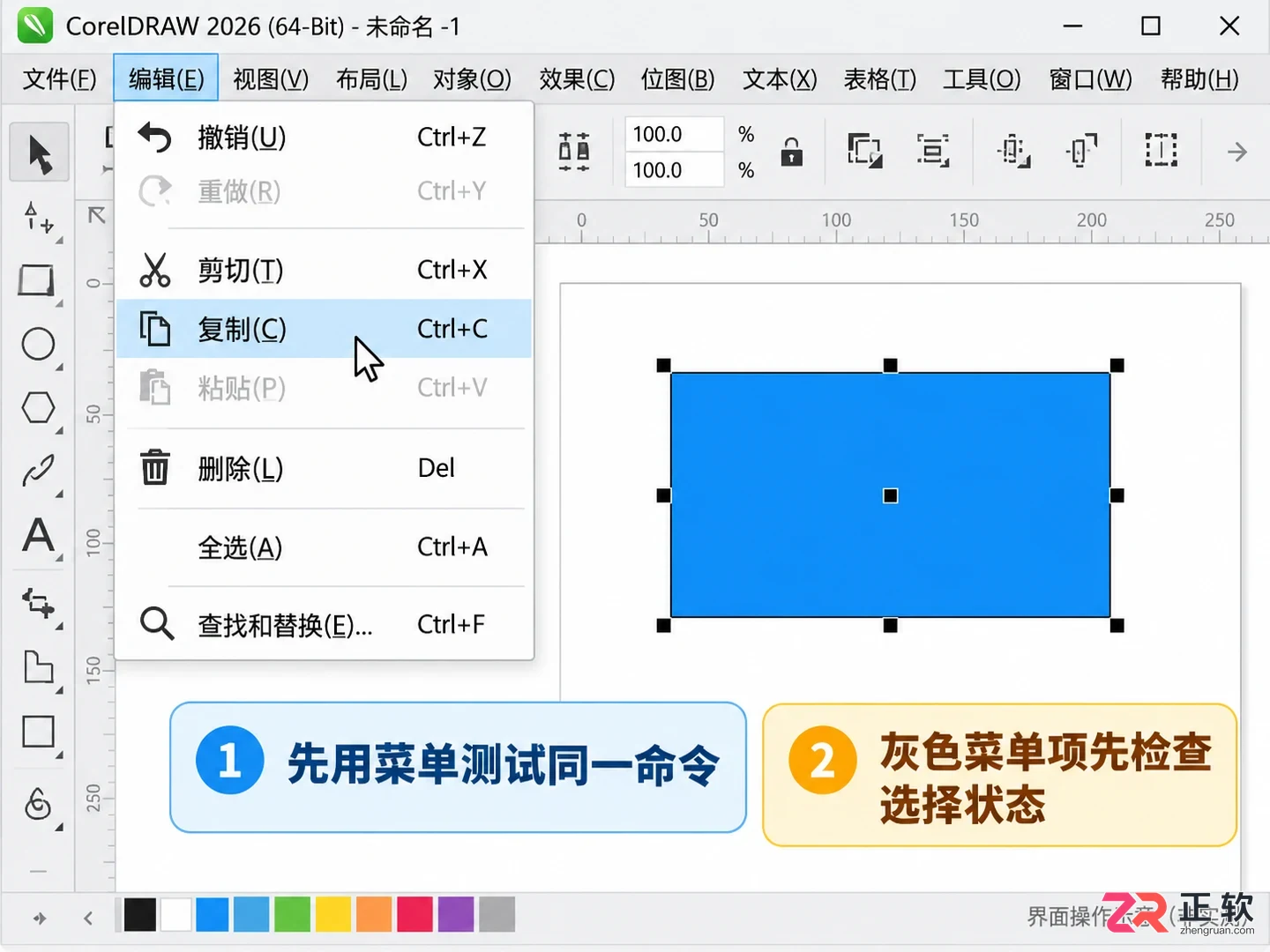This screenshot has height=952, width=1270.
Task: Choose 全选(A) menu entry
Action: click(324, 547)
